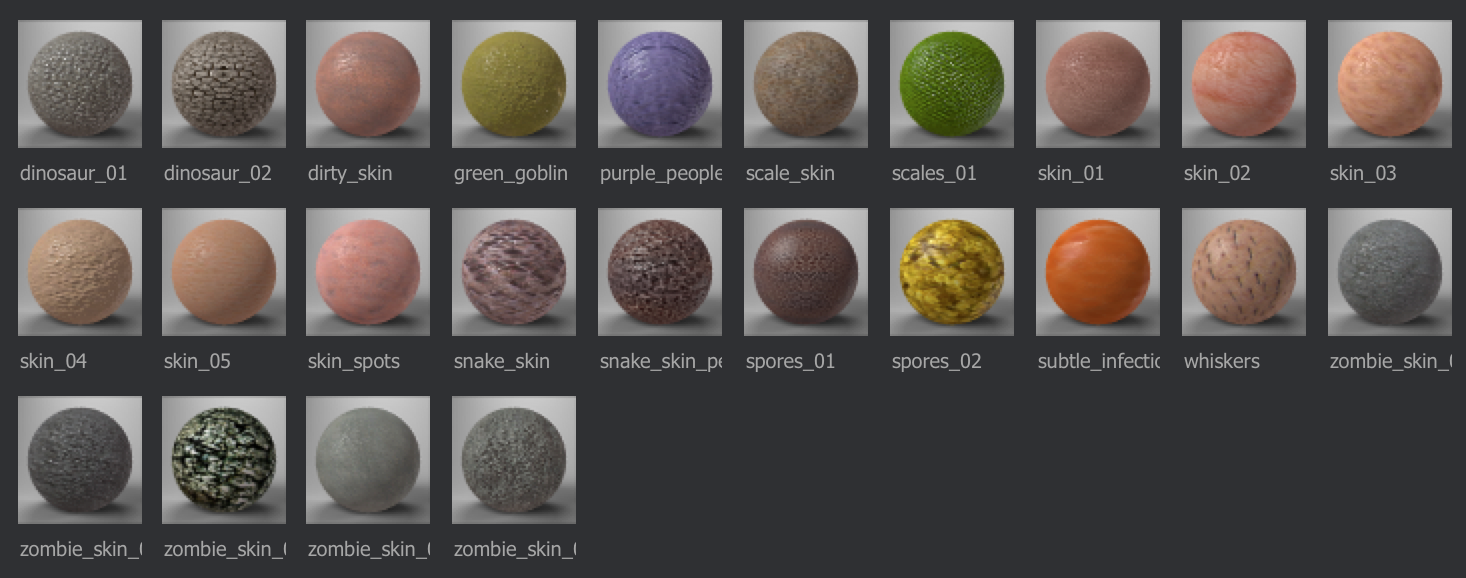Click the skin_04 material thumbnail
This screenshot has height=578, width=1466.
click(80, 272)
